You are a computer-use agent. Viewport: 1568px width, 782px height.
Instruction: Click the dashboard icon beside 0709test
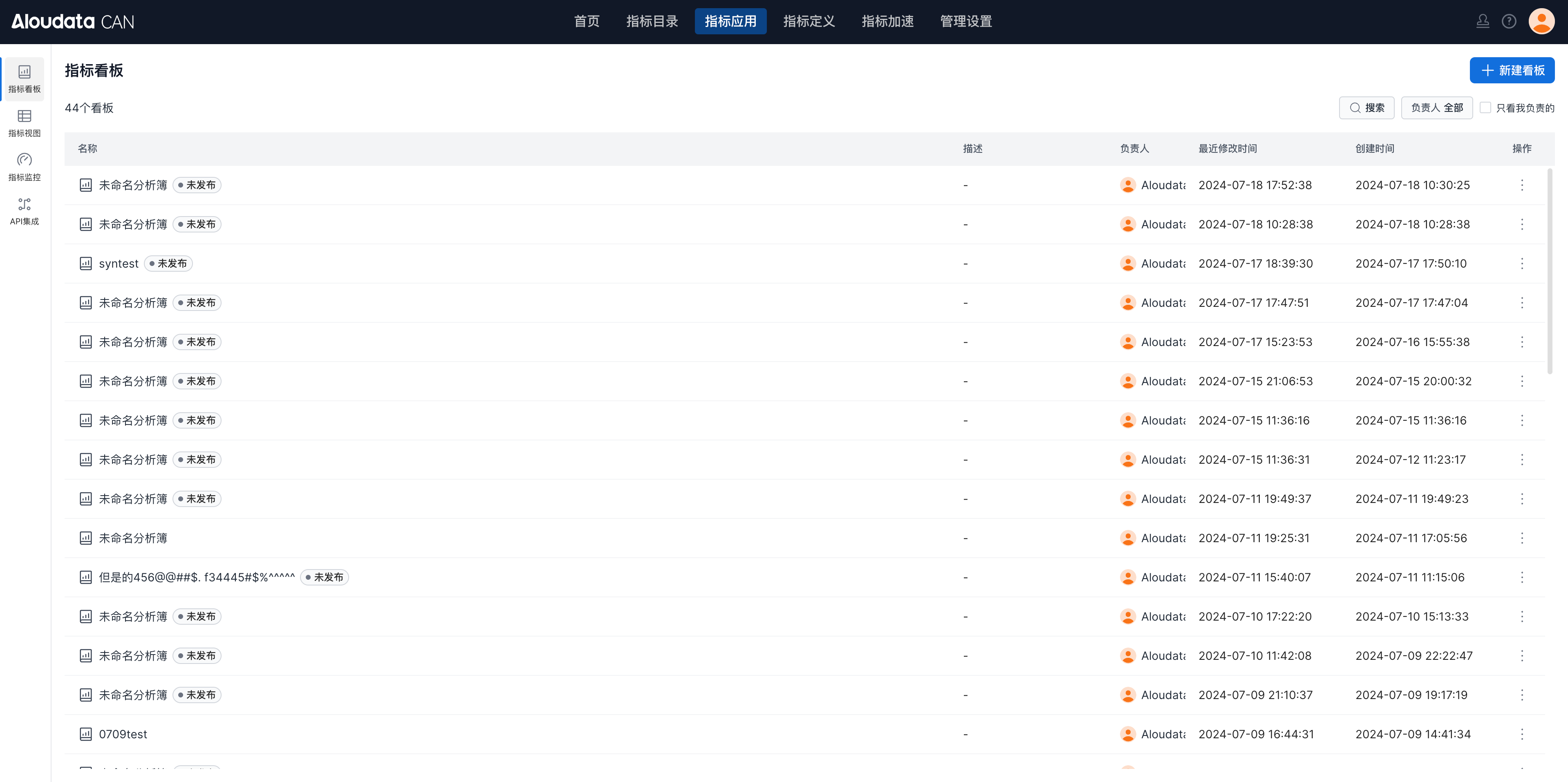pos(86,734)
